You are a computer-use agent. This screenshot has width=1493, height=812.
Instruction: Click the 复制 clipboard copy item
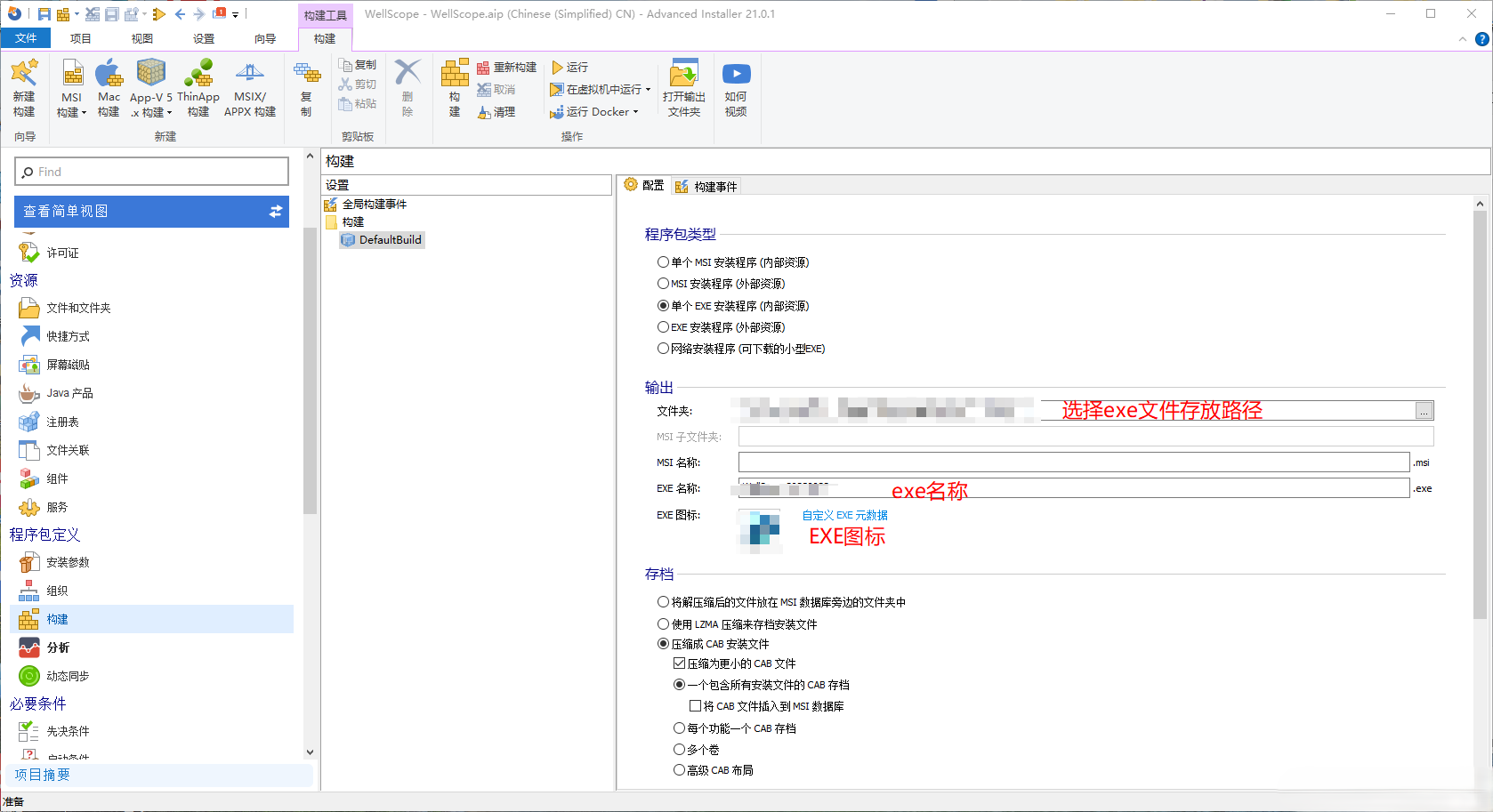coord(358,65)
